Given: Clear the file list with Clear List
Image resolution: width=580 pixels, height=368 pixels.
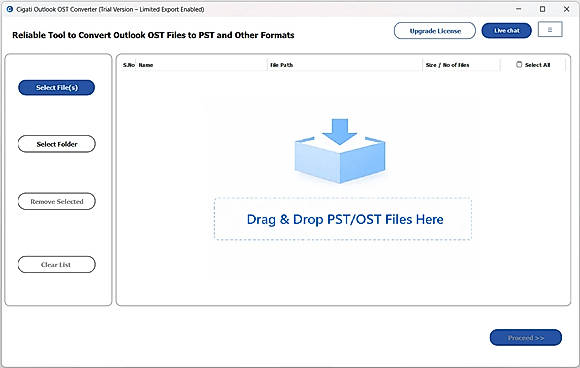Looking at the screenshot, I should pyautogui.click(x=57, y=264).
